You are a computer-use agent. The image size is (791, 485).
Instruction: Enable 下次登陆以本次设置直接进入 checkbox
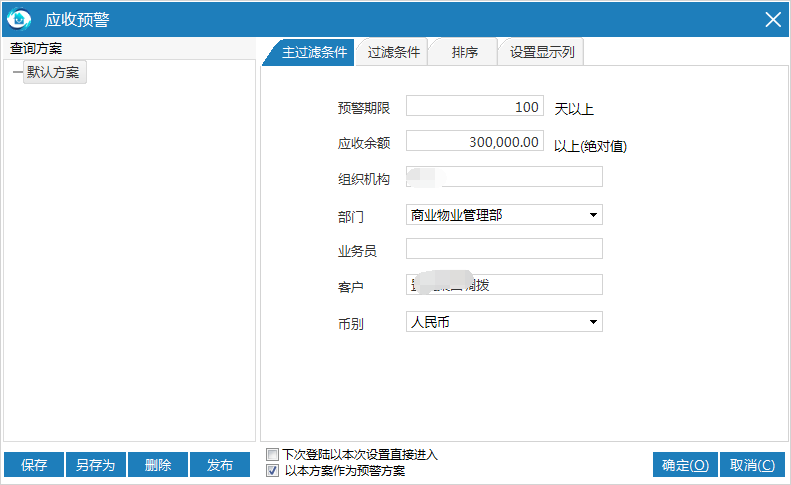[272, 454]
